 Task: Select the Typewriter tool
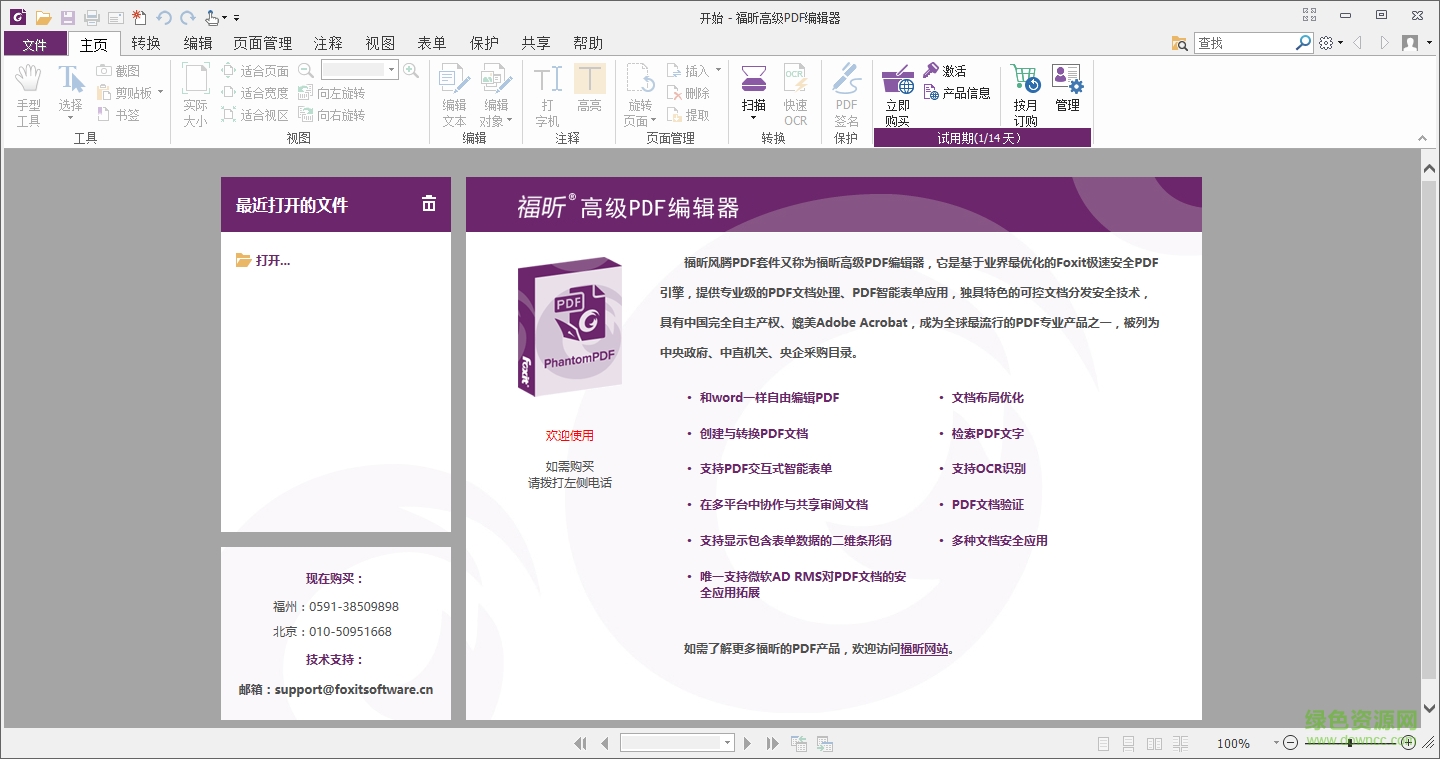click(547, 95)
